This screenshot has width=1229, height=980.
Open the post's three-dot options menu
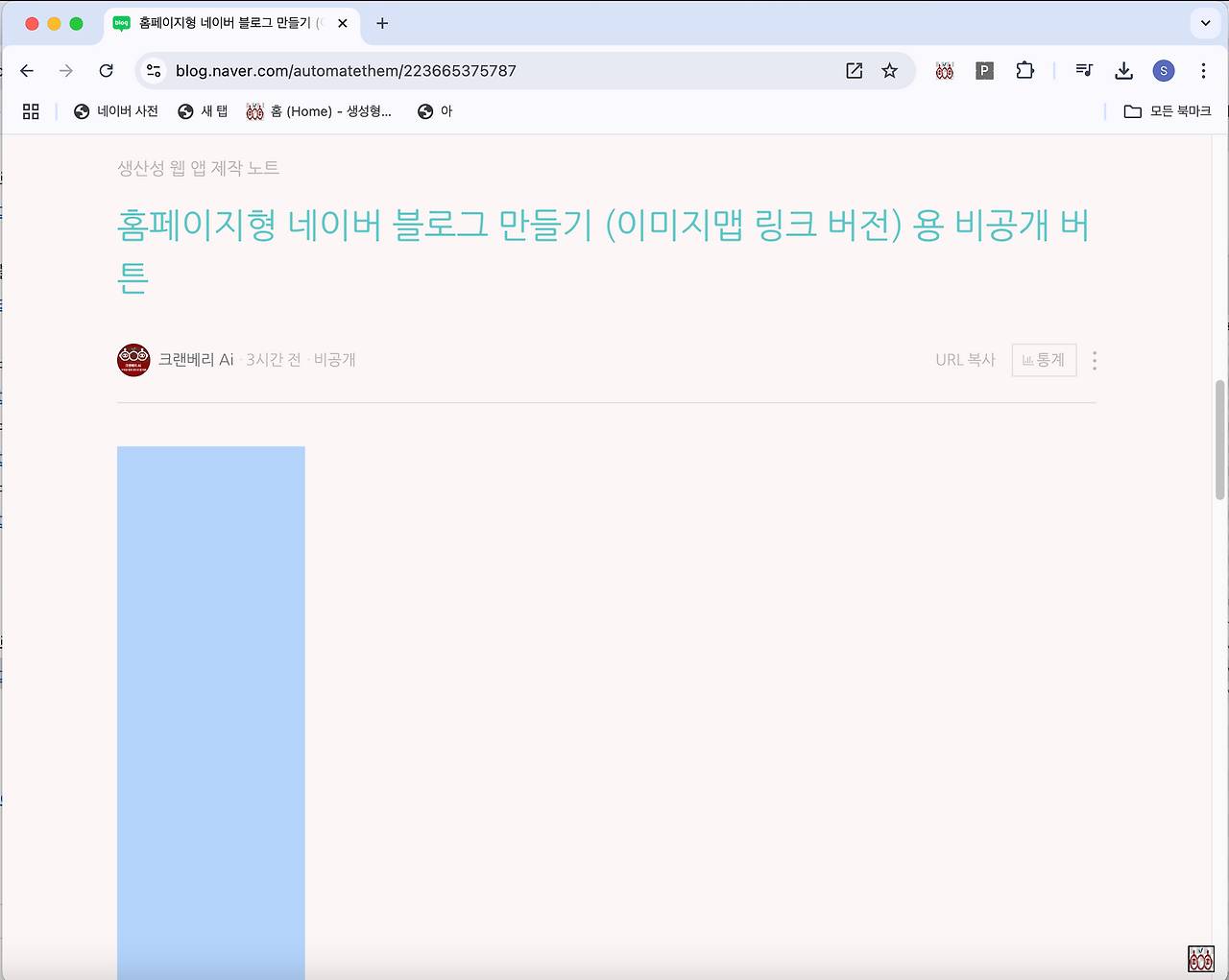[1095, 360]
